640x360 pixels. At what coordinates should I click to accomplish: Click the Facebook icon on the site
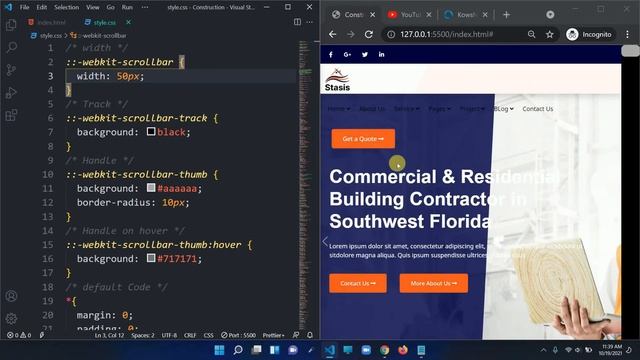click(331, 54)
